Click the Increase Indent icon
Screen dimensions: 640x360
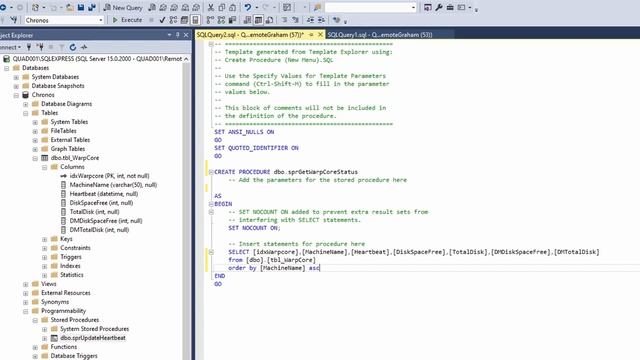pyautogui.click(x=322, y=20)
